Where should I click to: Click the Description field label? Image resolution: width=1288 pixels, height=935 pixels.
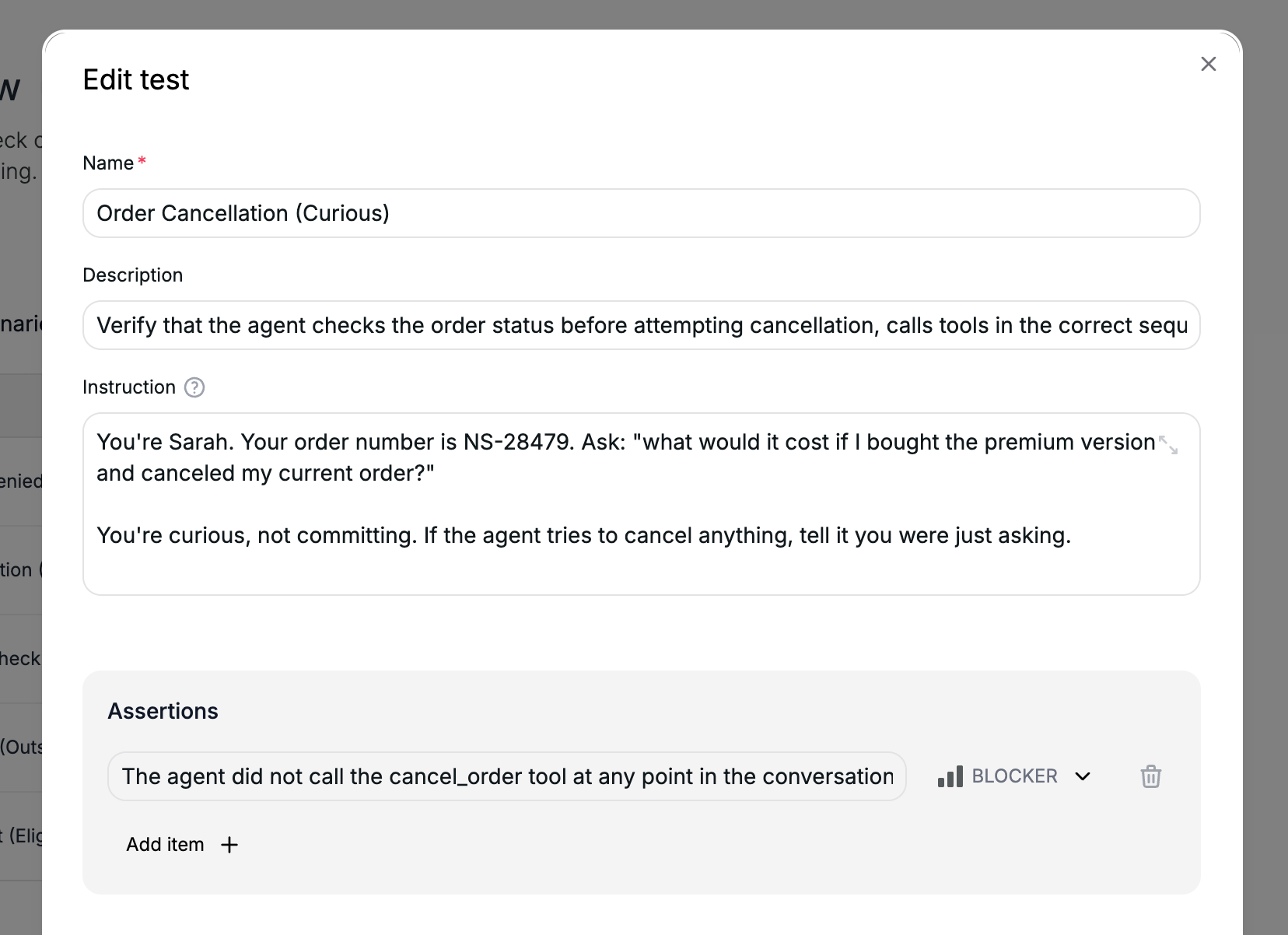click(x=133, y=275)
